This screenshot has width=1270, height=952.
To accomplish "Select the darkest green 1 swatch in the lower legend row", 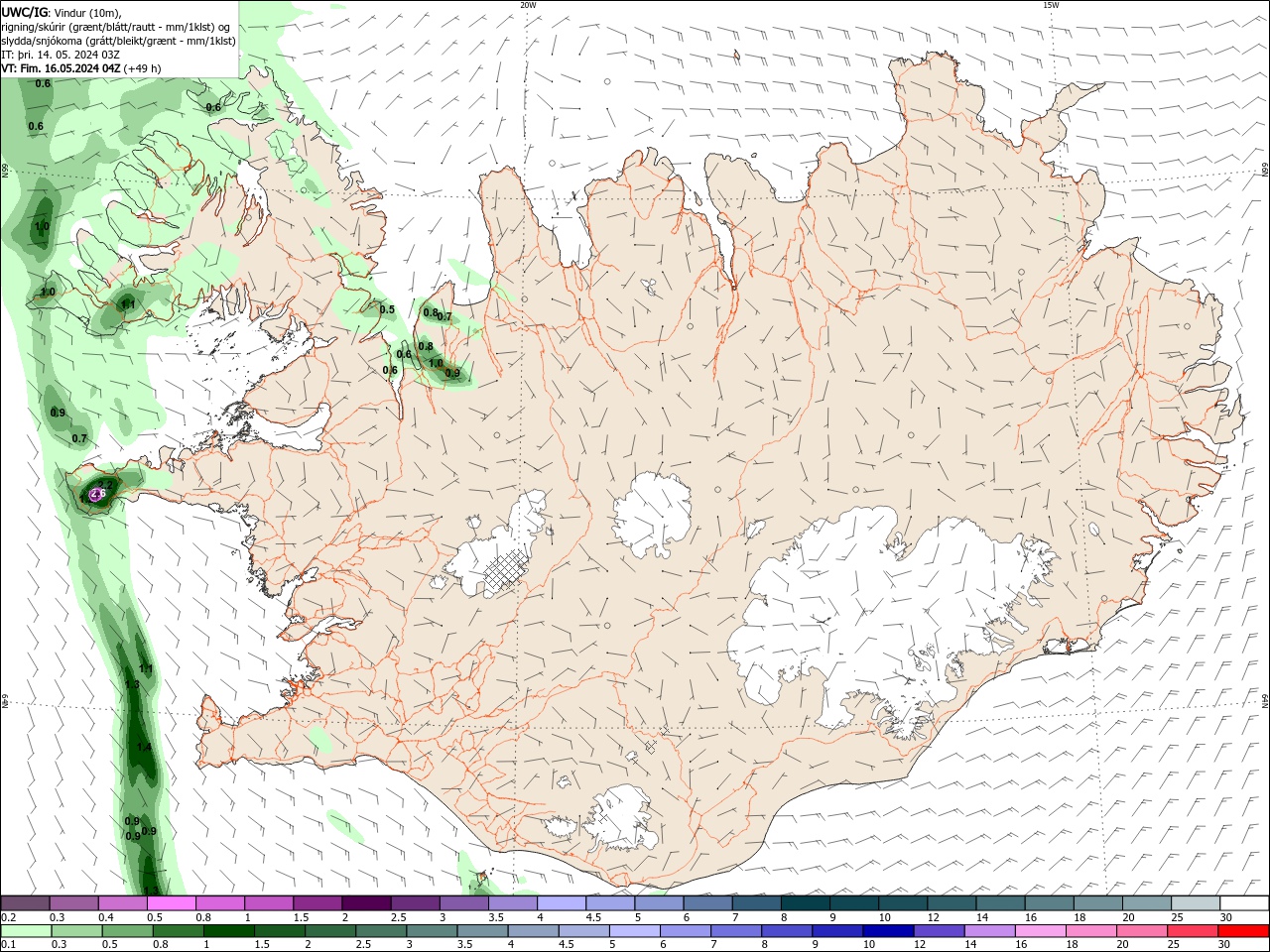I will tap(229, 931).
